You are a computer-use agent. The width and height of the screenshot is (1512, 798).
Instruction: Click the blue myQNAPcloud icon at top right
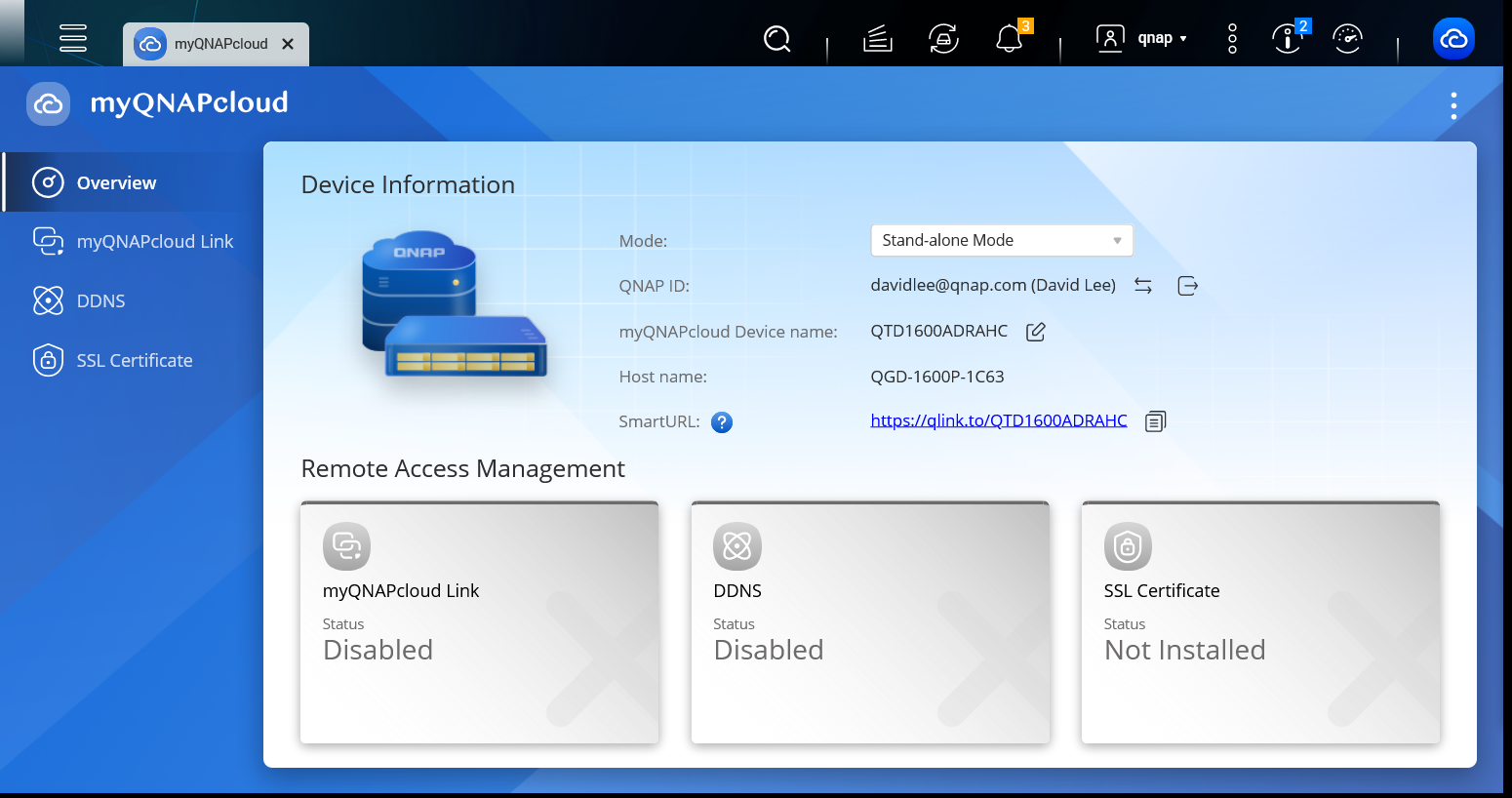pos(1453,39)
